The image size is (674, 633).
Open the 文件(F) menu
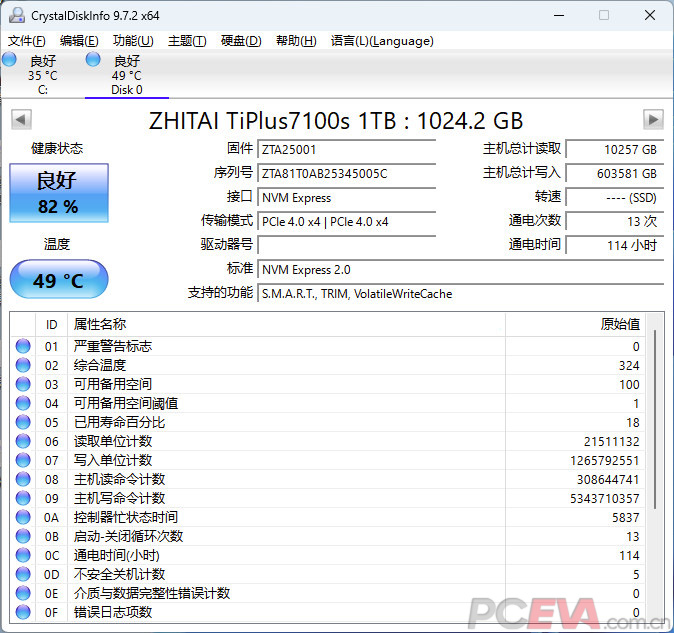(x=27, y=41)
